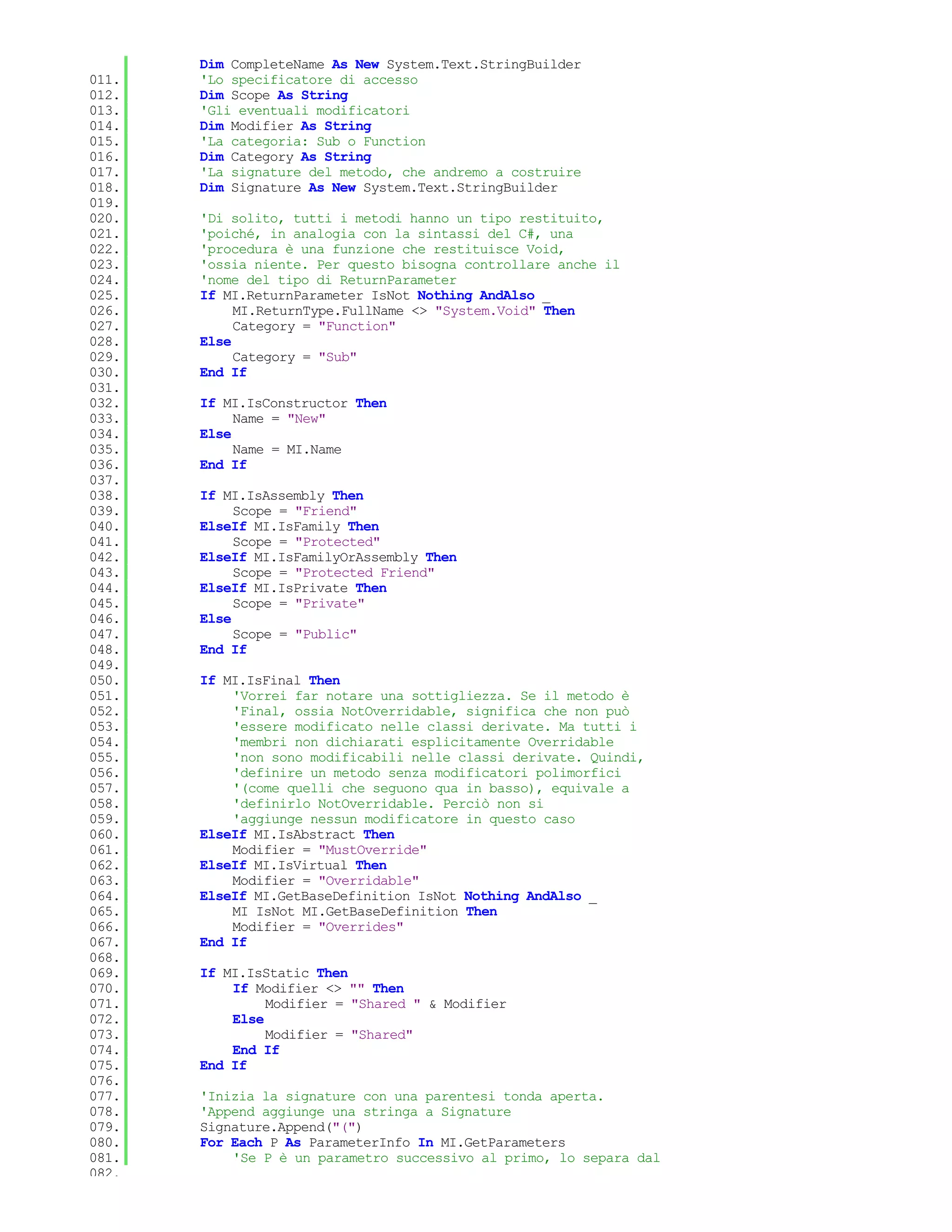Viewport: 952px width, 1232px height.
Task: Click 'MI IsNot MI.GetBaseDefinition Then'
Action: click(364, 912)
